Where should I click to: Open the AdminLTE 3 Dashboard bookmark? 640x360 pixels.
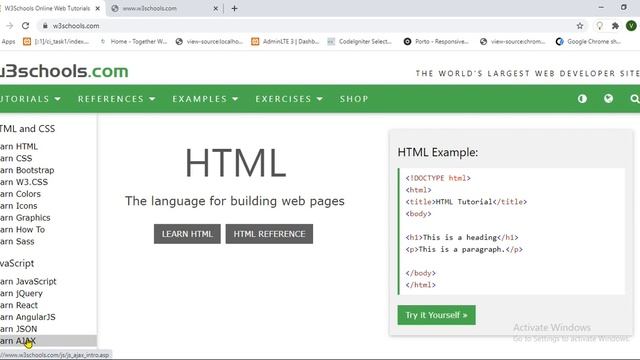click(285, 42)
